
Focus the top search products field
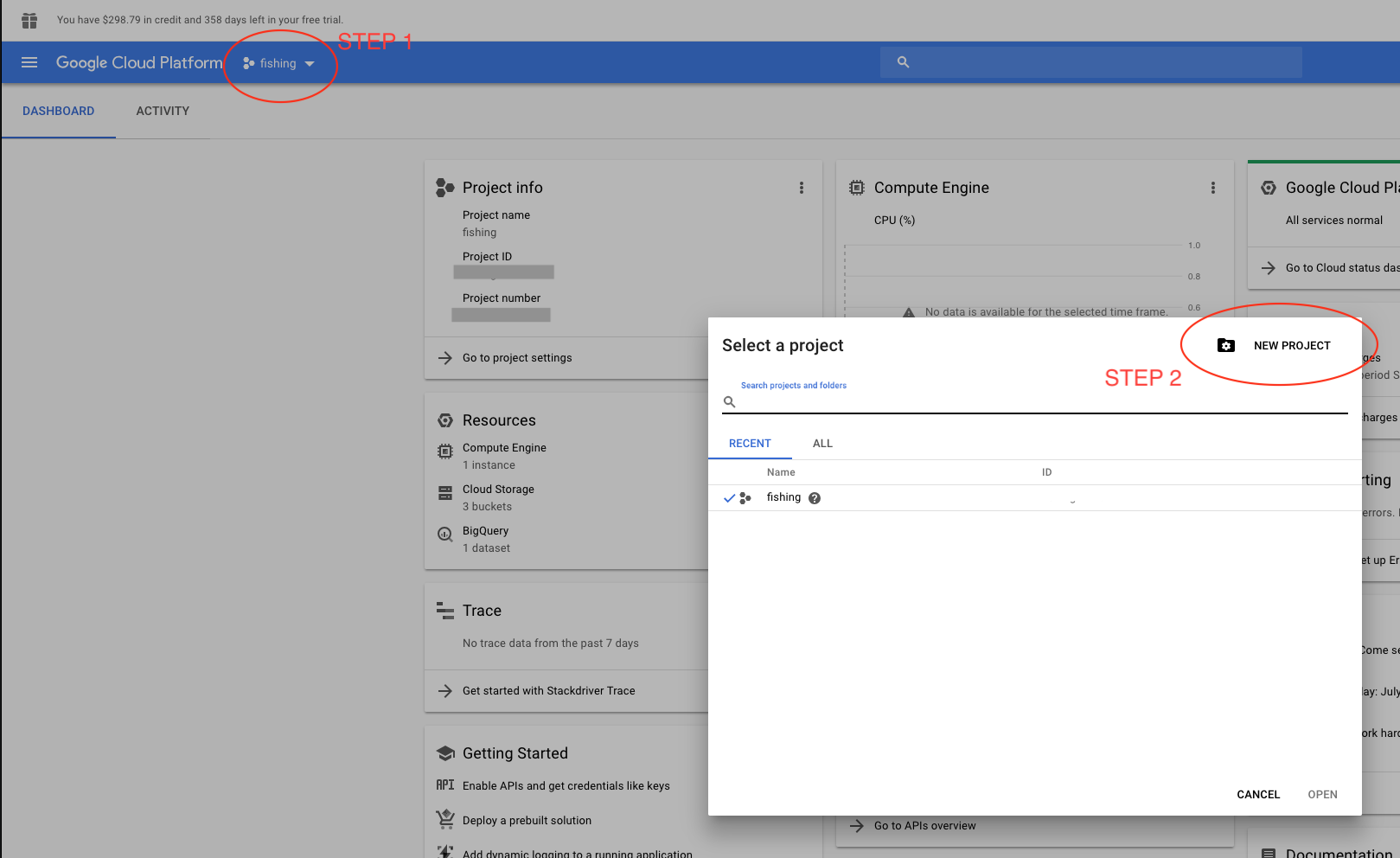point(1091,62)
